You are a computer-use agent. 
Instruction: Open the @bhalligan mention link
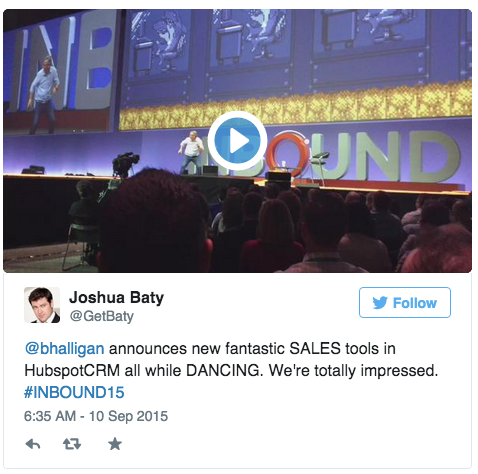[64, 349]
